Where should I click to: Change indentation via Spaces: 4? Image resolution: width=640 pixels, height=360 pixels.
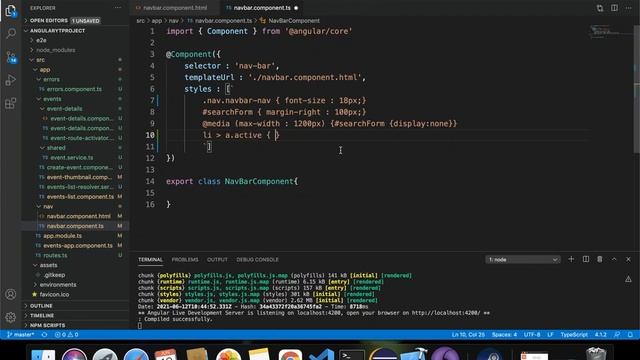(x=504, y=335)
